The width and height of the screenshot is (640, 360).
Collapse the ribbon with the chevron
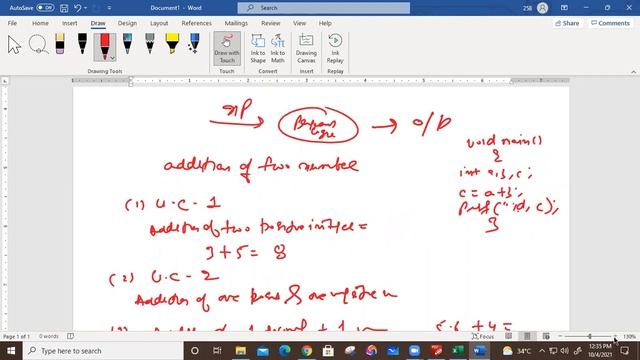(x=633, y=72)
